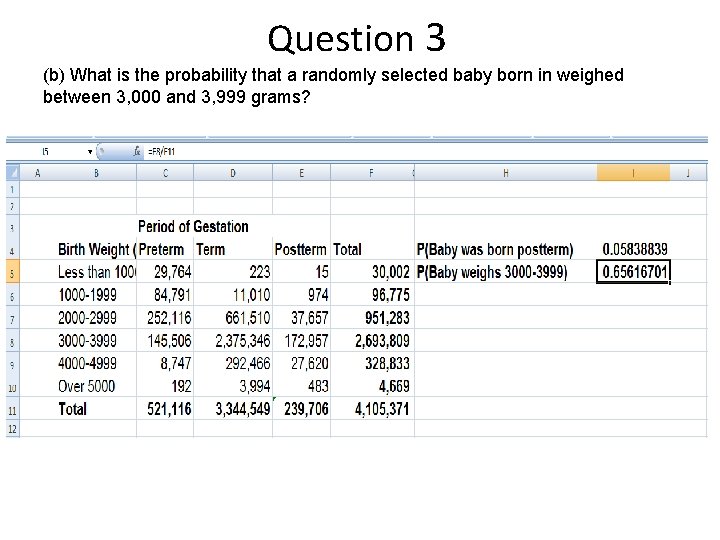The height and width of the screenshot is (540, 720).
Task: Select the column B header
Action: (x=96, y=173)
